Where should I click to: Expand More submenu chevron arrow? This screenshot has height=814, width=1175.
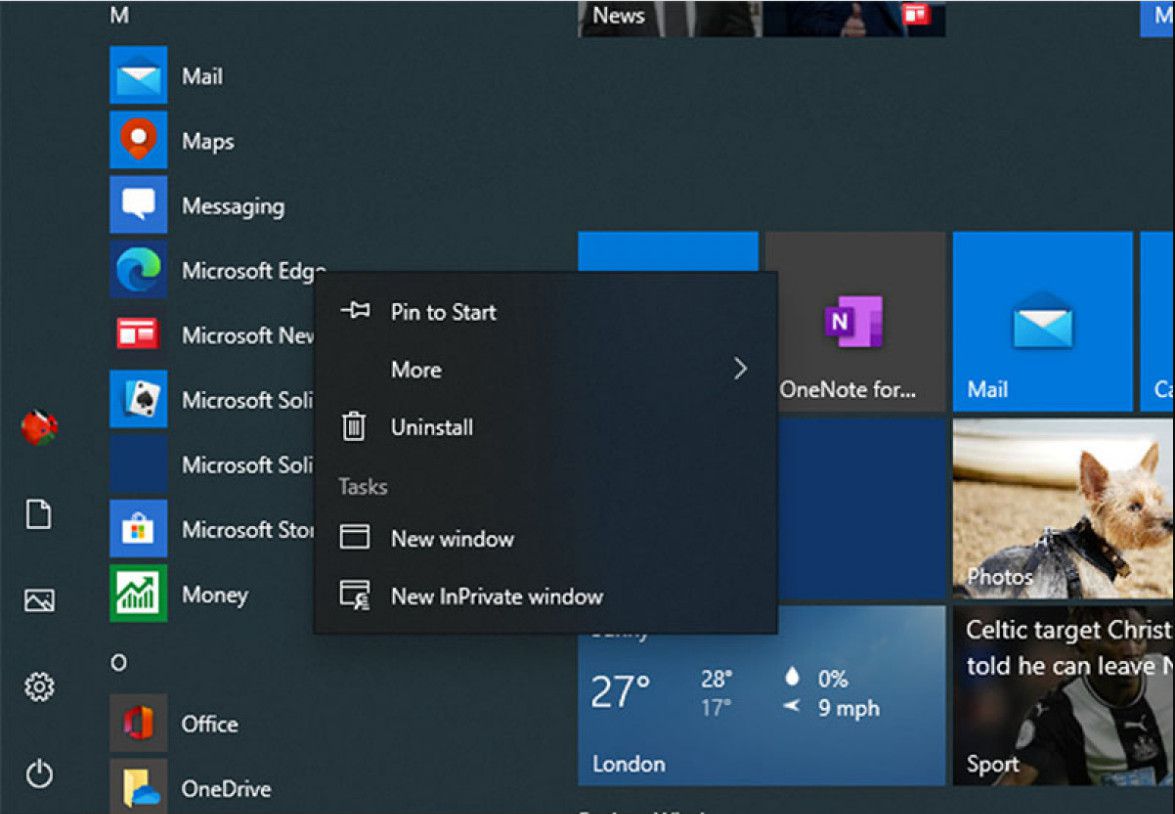pyautogui.click(x=740, y=369)
